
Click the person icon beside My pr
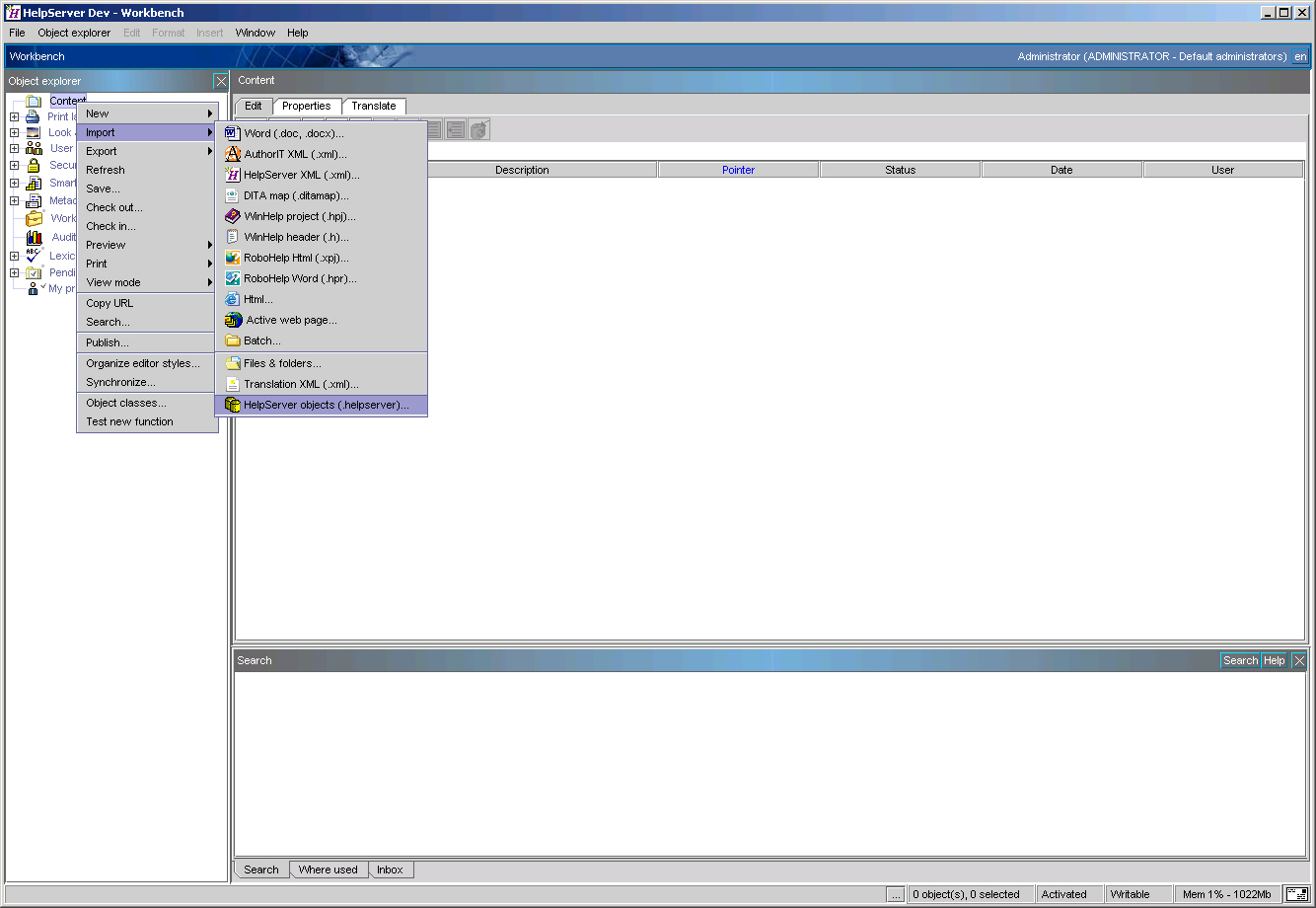pos(35,288)
